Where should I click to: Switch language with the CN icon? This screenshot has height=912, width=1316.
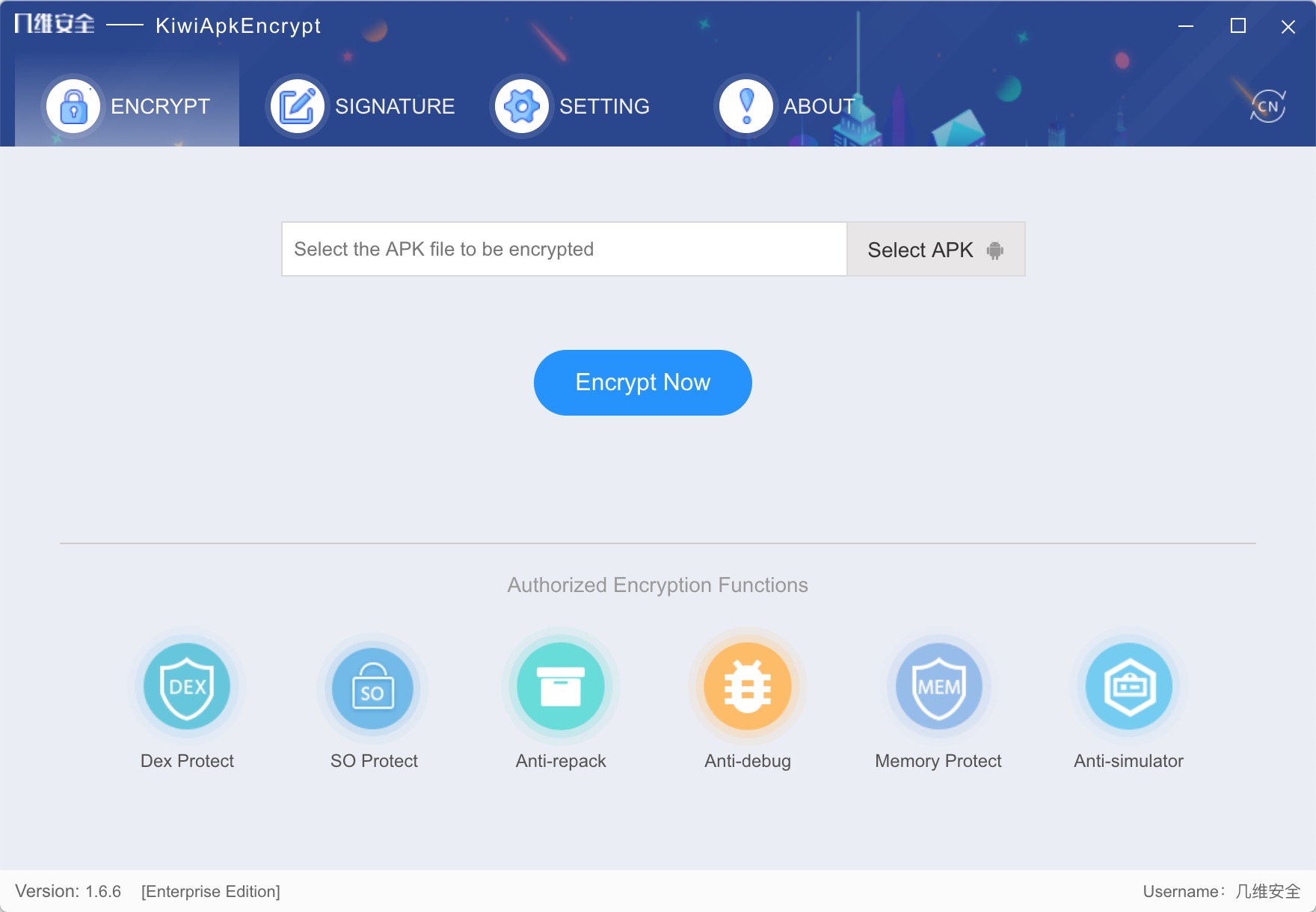click(x=1268, y=106)
